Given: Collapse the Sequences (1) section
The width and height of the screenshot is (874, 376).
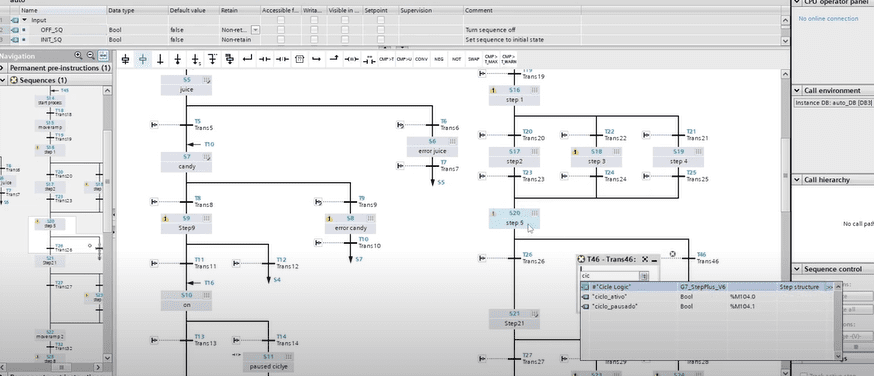Looking at the screenshot, I should point(3,80).
